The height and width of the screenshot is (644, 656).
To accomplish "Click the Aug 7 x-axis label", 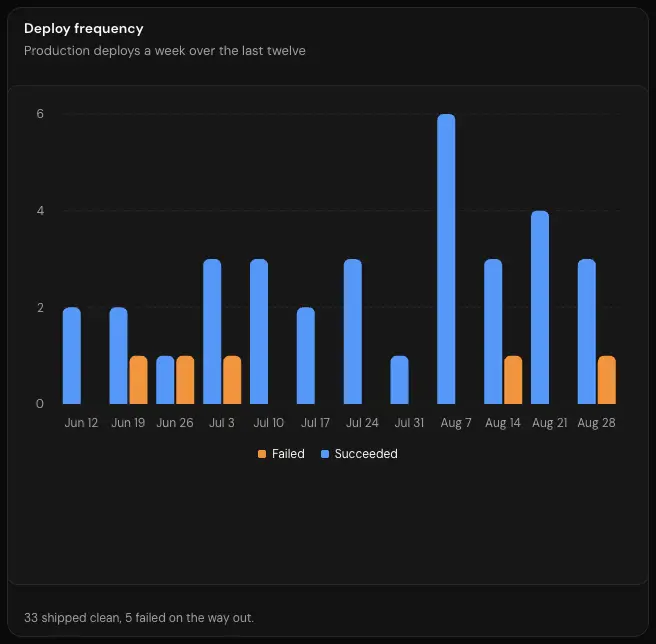I will click(456, 423).
